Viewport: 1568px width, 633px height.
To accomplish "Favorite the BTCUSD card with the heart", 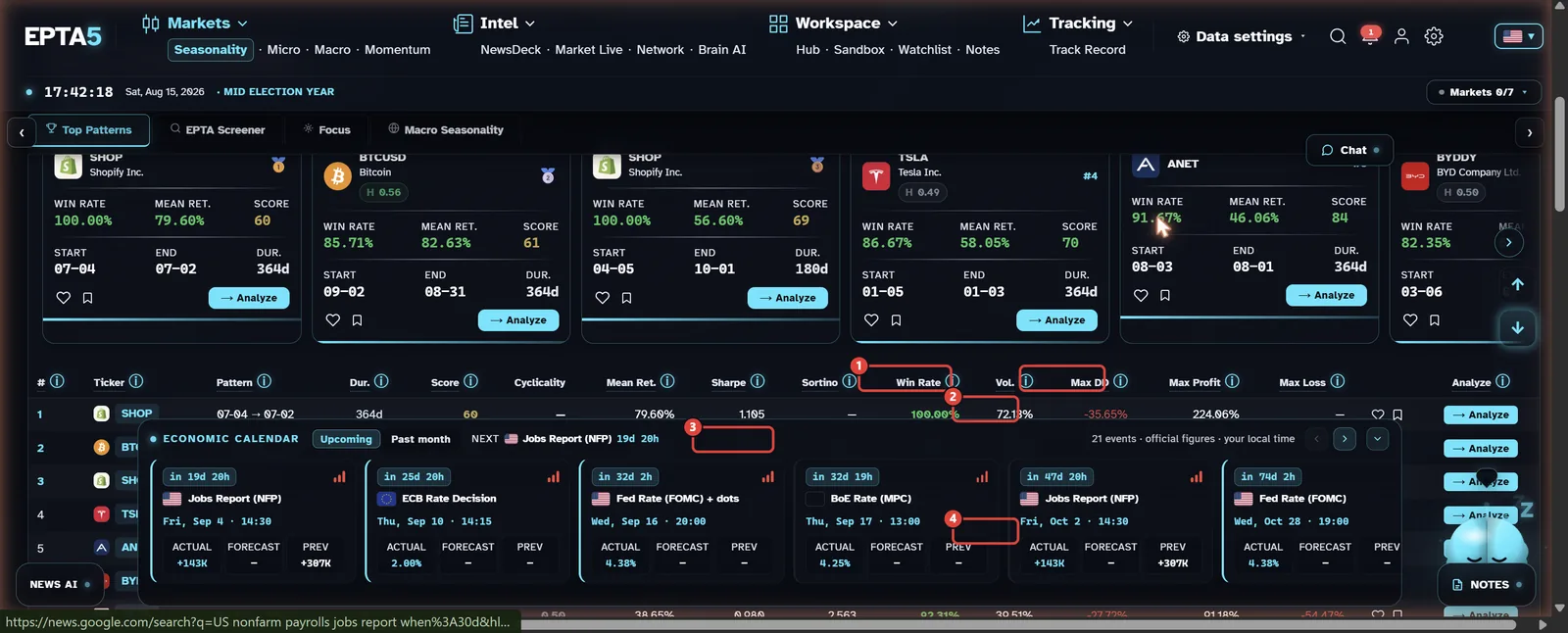I will pos(332,320).
